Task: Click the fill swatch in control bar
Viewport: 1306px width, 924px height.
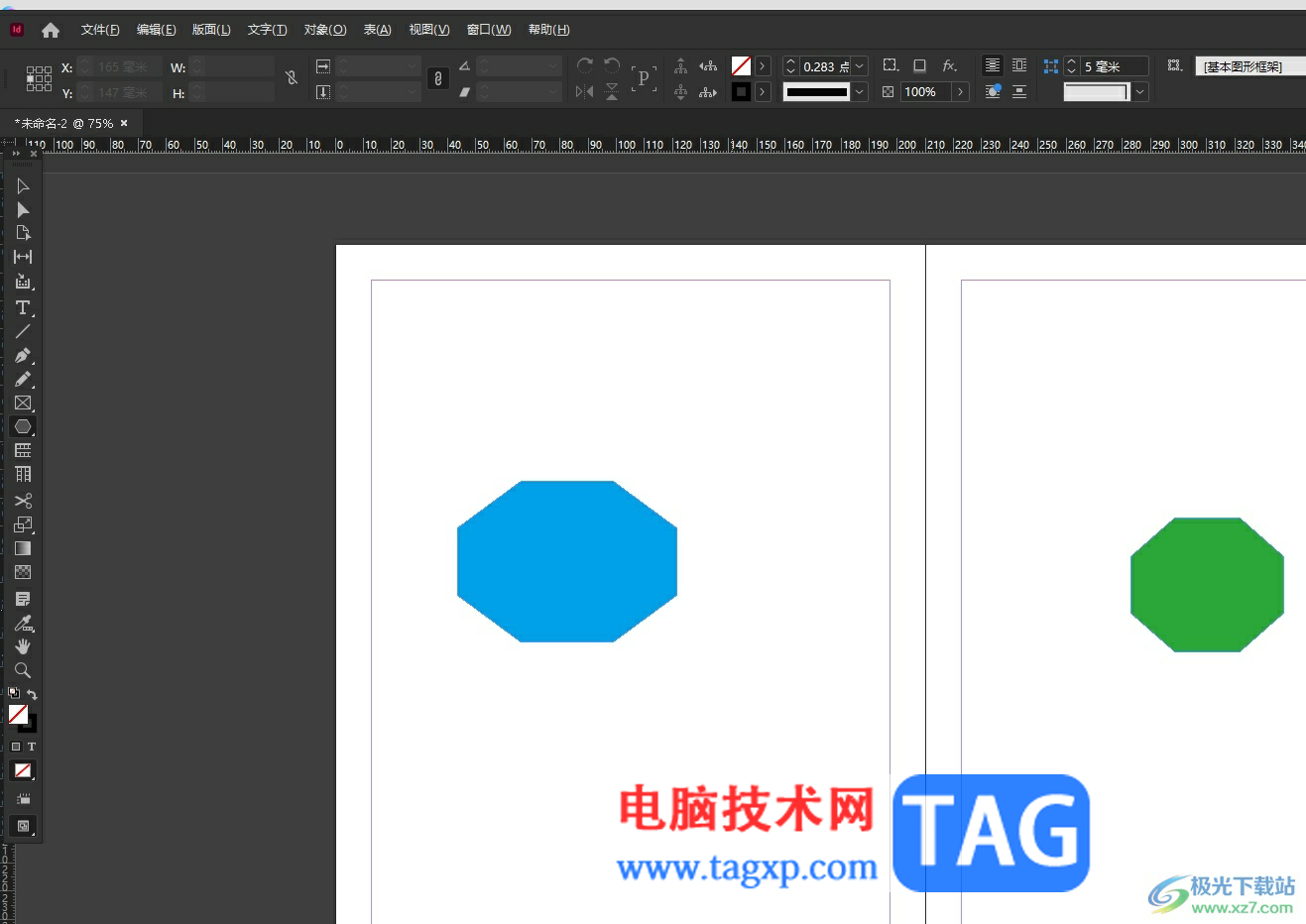Action: click(x=741, y=66)
